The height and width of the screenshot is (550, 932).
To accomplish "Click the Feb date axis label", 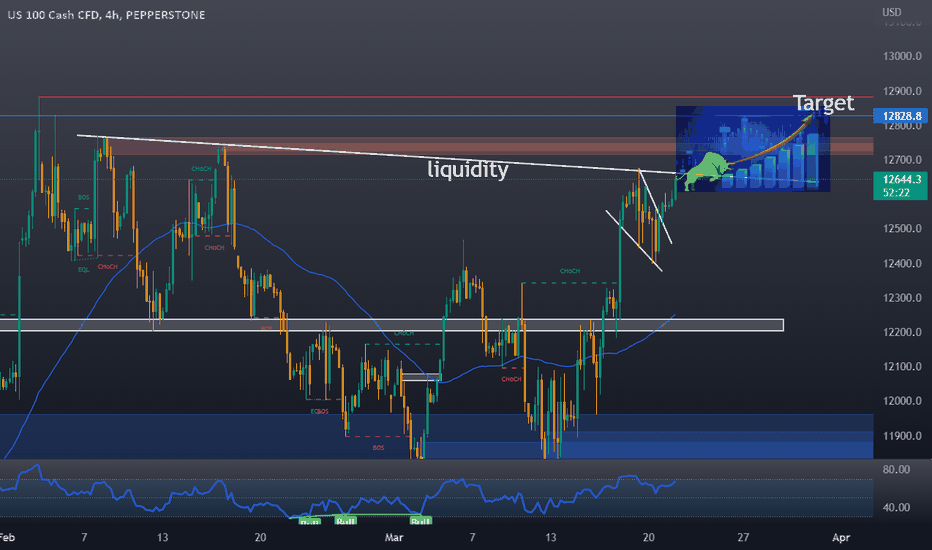I will (x=7, y=538).
